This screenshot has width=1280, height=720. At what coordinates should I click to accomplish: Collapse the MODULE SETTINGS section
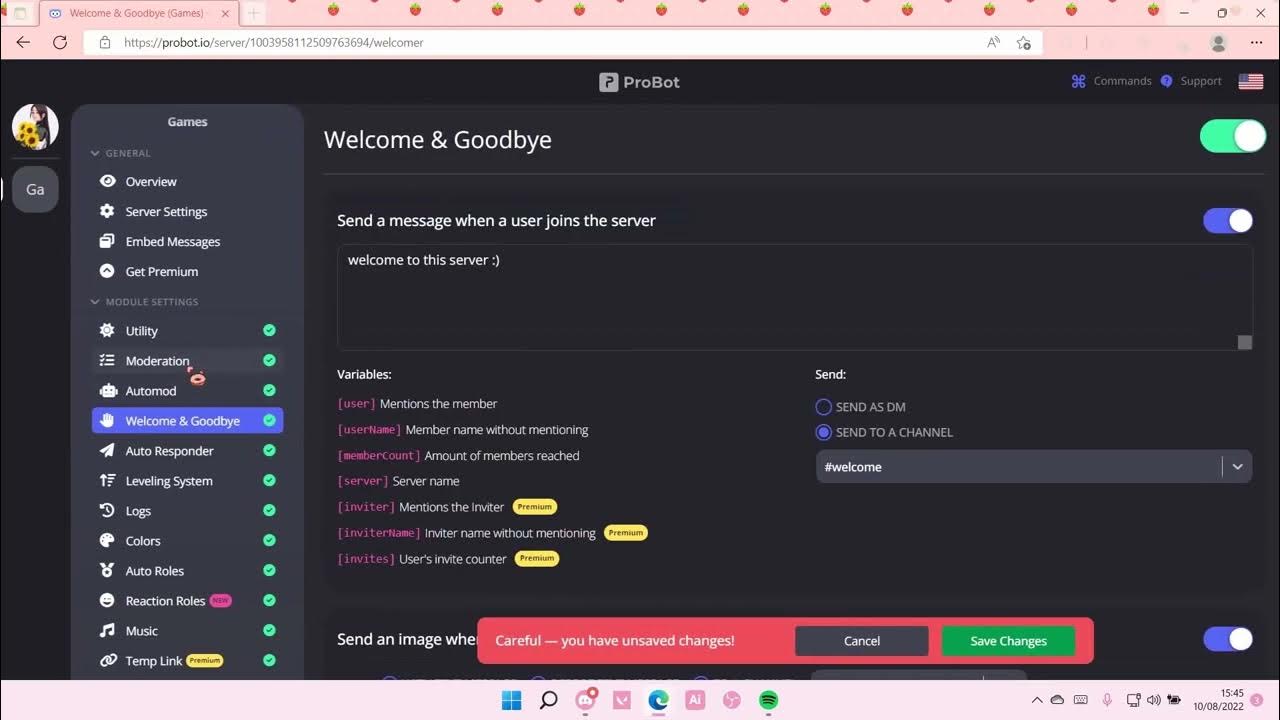click(144, 301)
